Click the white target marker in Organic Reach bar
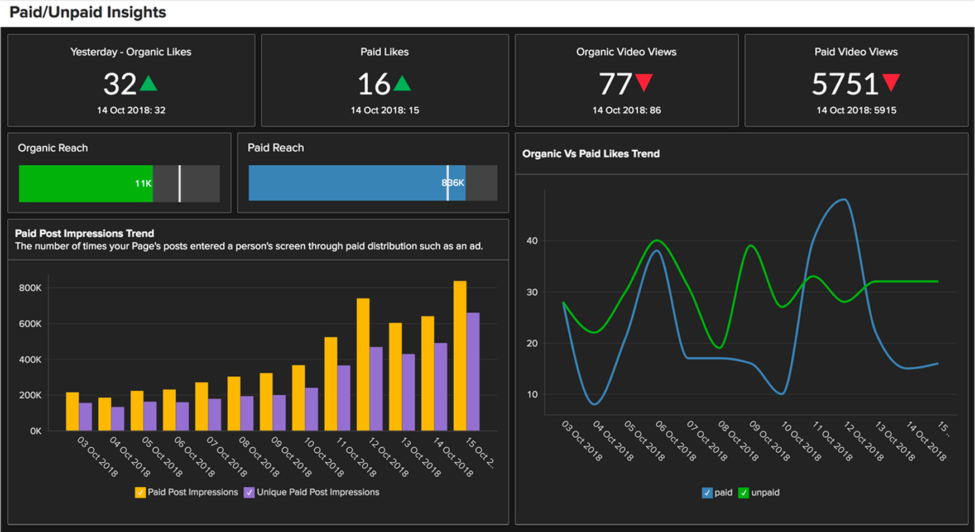 pyautogui.click(x=180, y=184)
